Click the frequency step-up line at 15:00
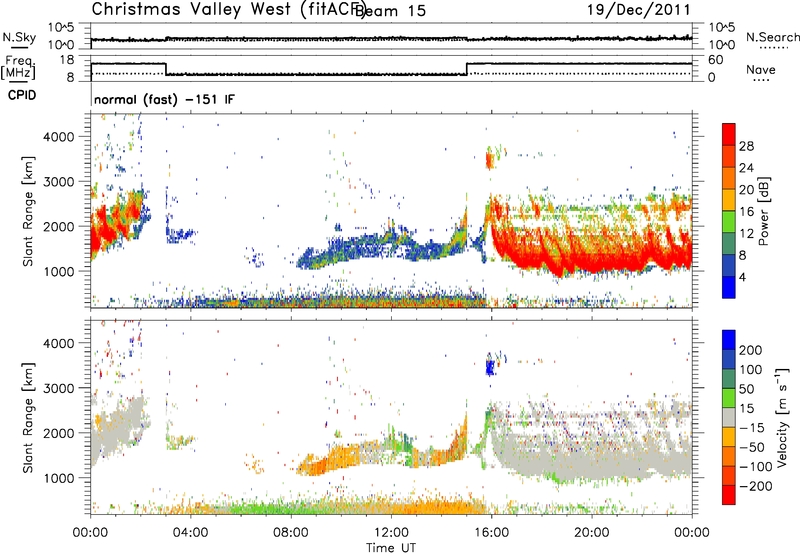This screenshot has height=554, width=800. click(x=467, y=69)
